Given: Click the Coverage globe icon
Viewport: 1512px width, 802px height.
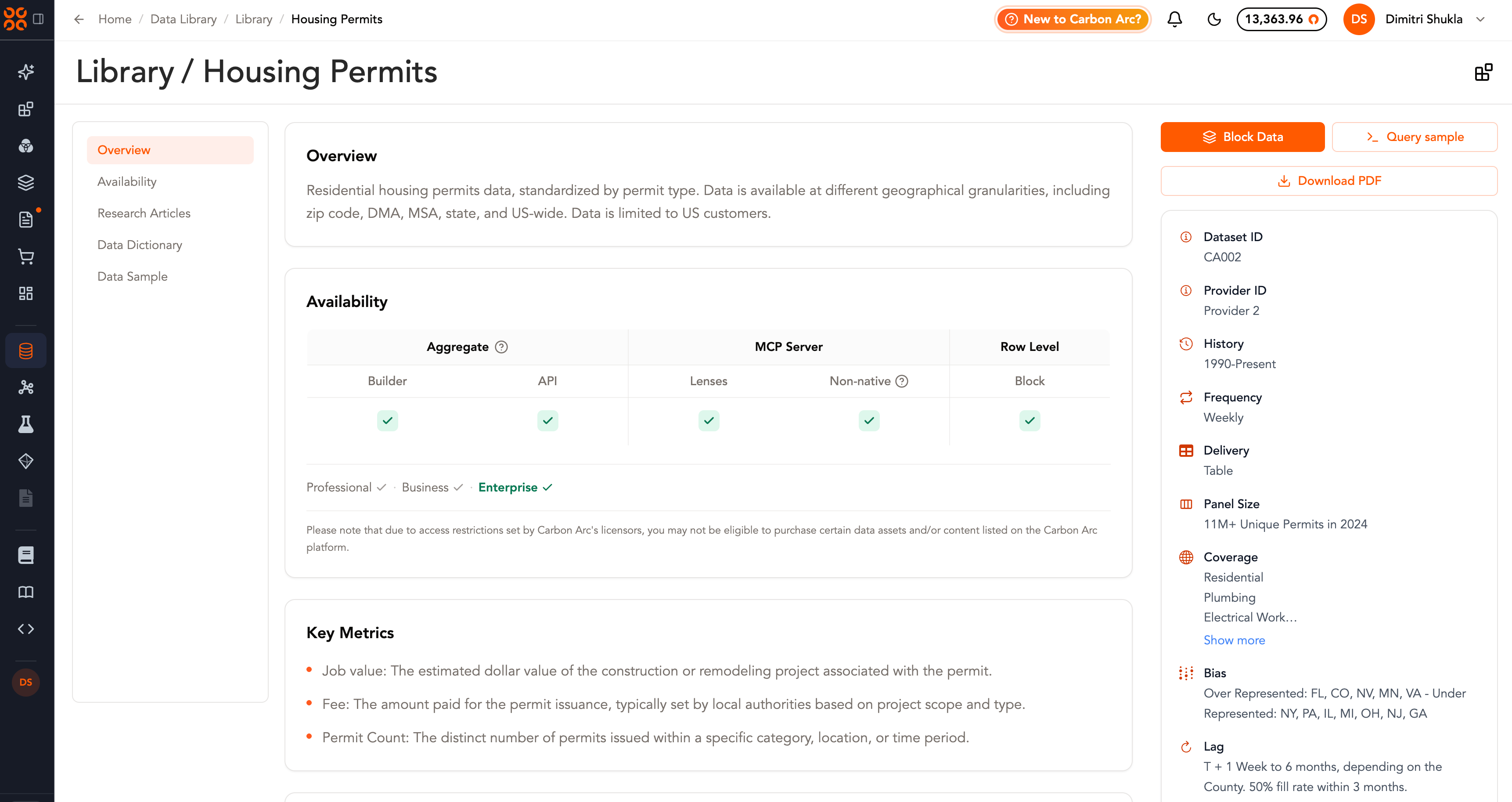Looking at the screenshot, I should pos(1186,557).
